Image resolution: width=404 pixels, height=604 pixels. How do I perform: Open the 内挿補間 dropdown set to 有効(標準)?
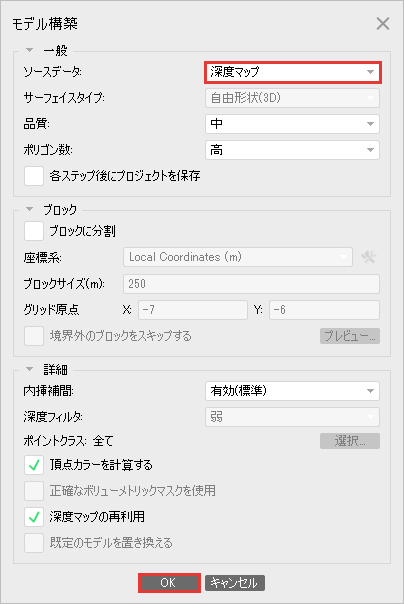pos(293,391)
